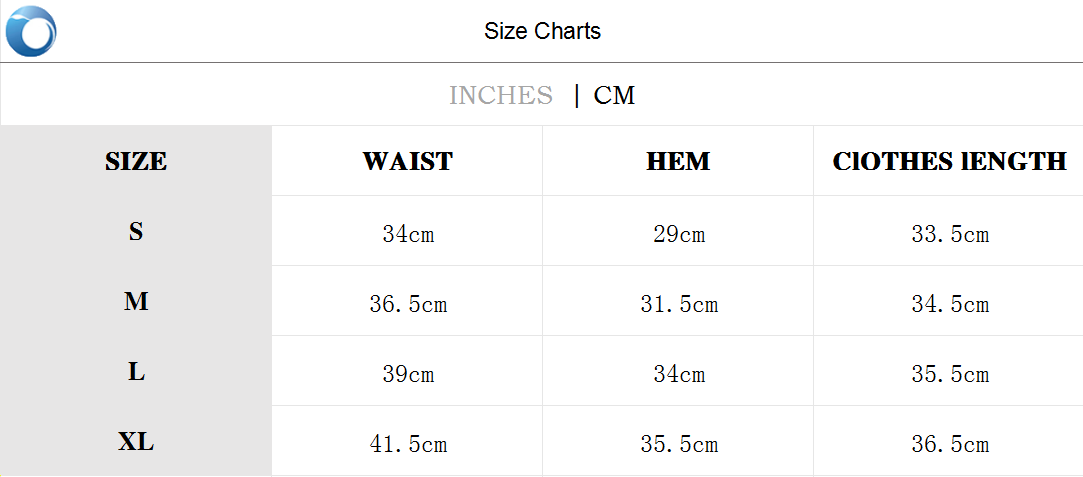Click the 33.5cm clothes length value
Image resolution: width=1083 pixels, height=477 pixels.
[x=950, y=235]
